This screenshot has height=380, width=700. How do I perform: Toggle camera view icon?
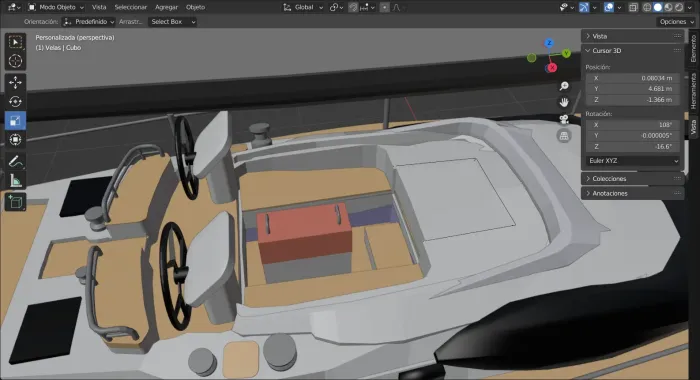pos(564,119)
